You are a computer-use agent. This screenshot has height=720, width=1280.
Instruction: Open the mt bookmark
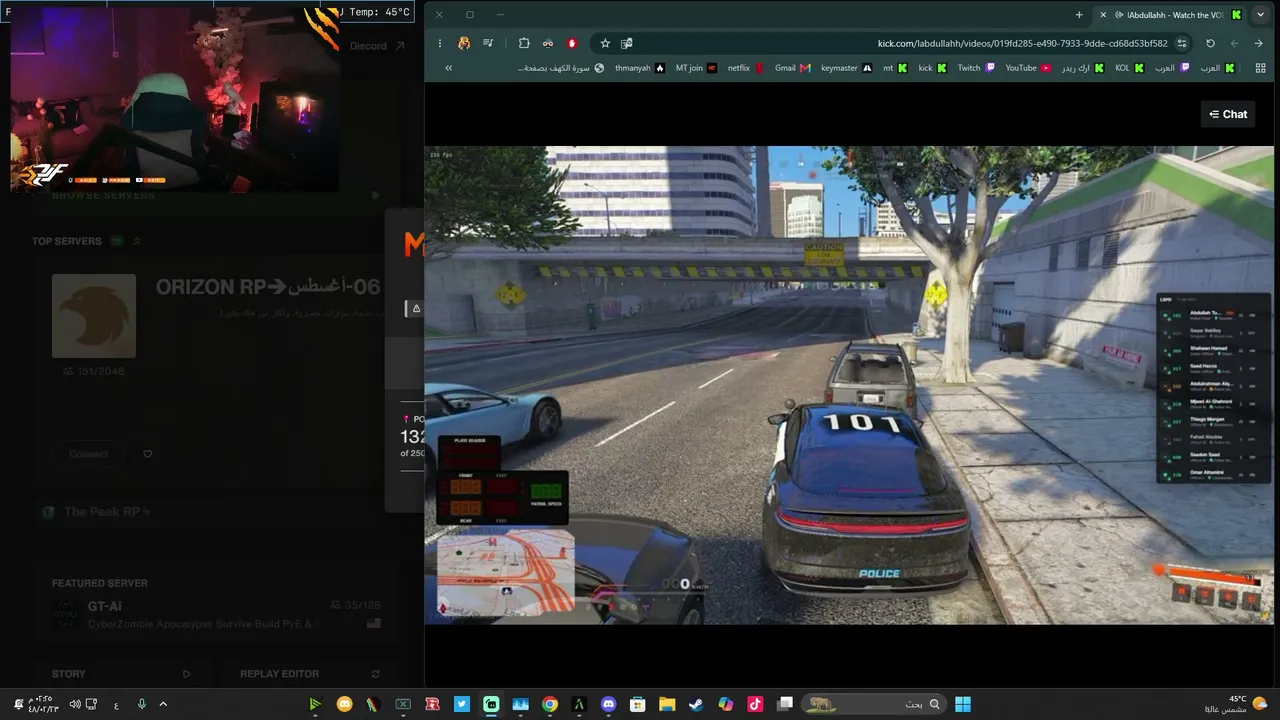click(894, 68)
